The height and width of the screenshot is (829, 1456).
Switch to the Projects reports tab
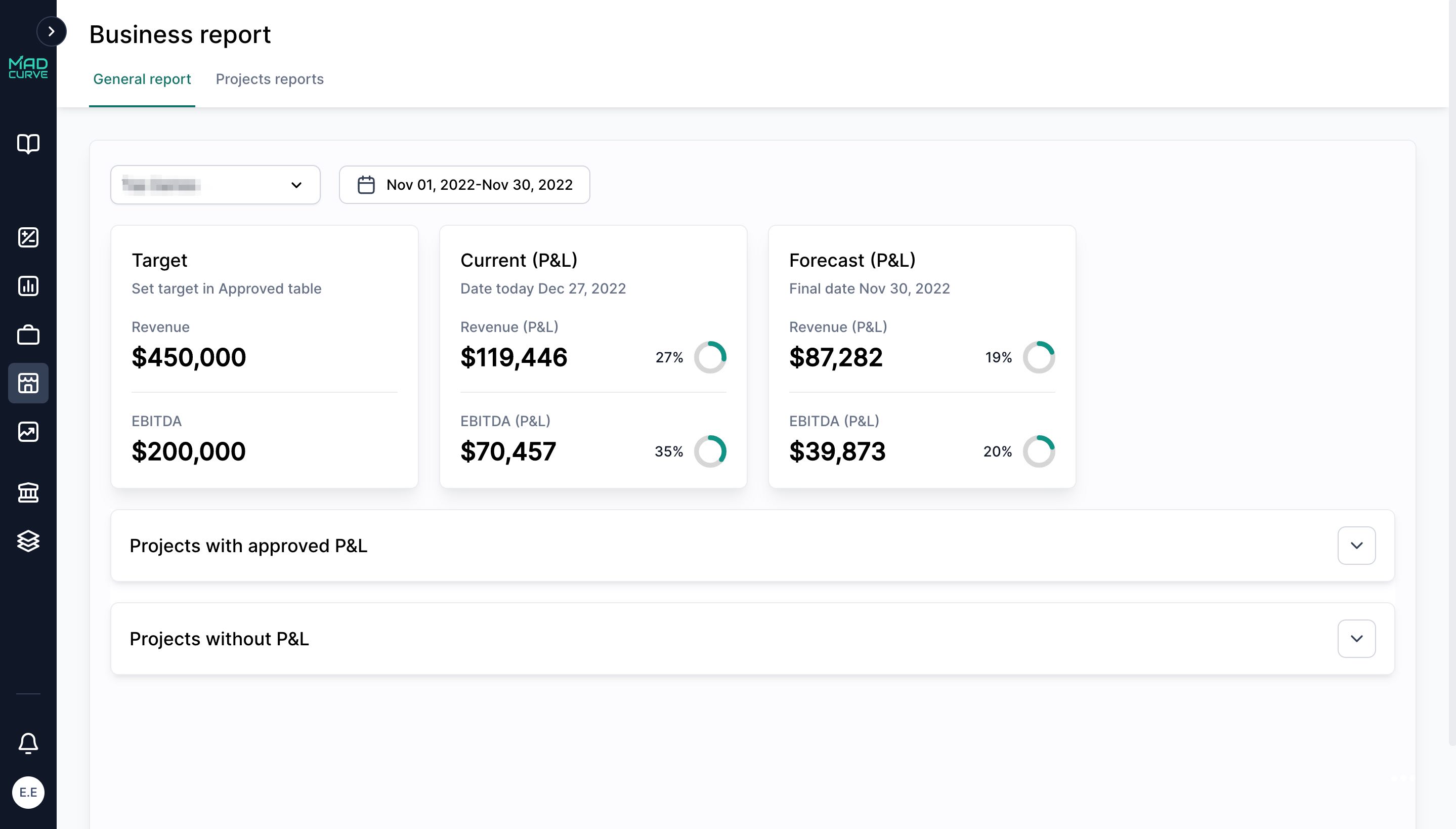270,79
